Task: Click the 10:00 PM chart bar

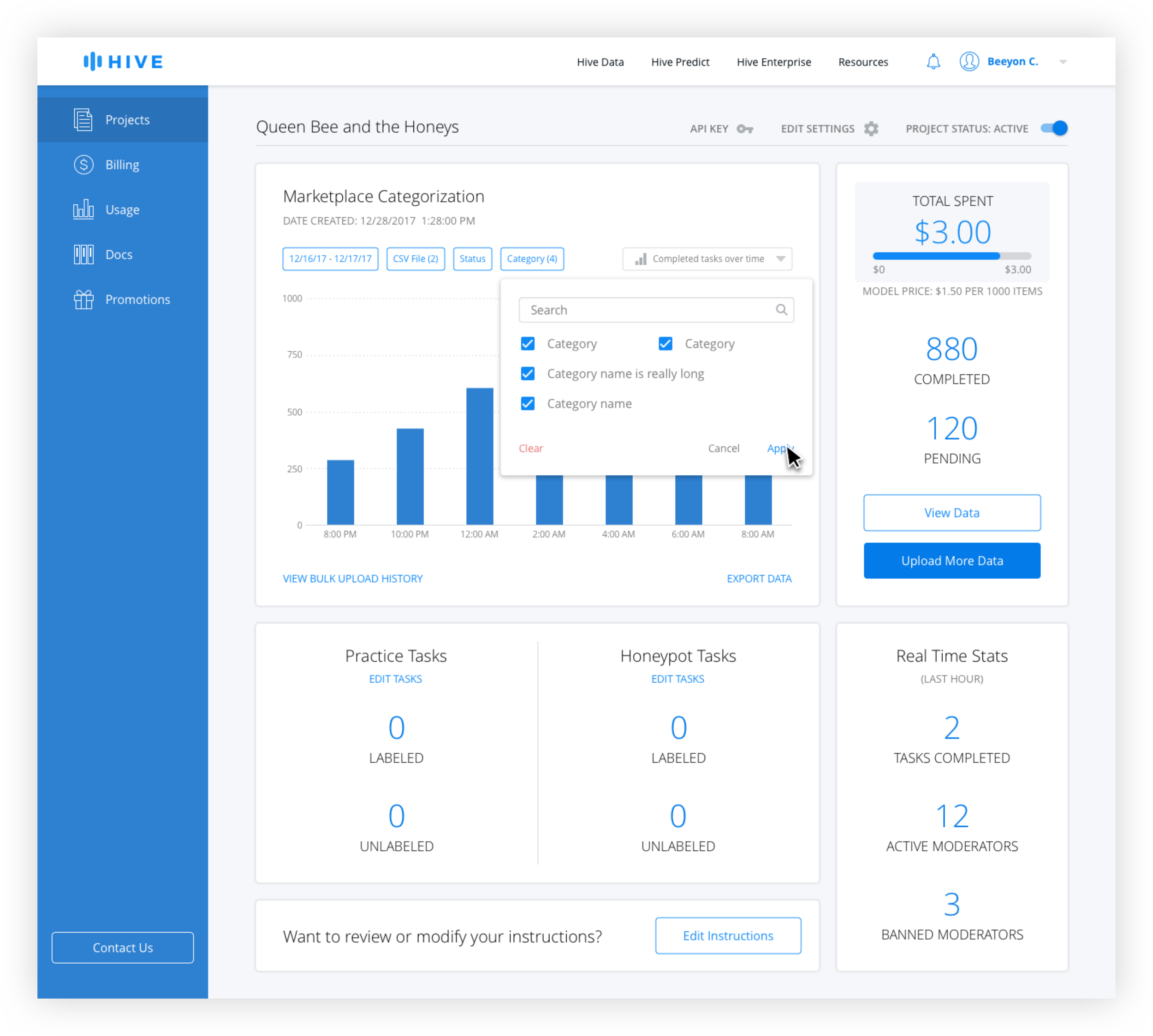Action: pyautogui.click(x=410, y=476)
